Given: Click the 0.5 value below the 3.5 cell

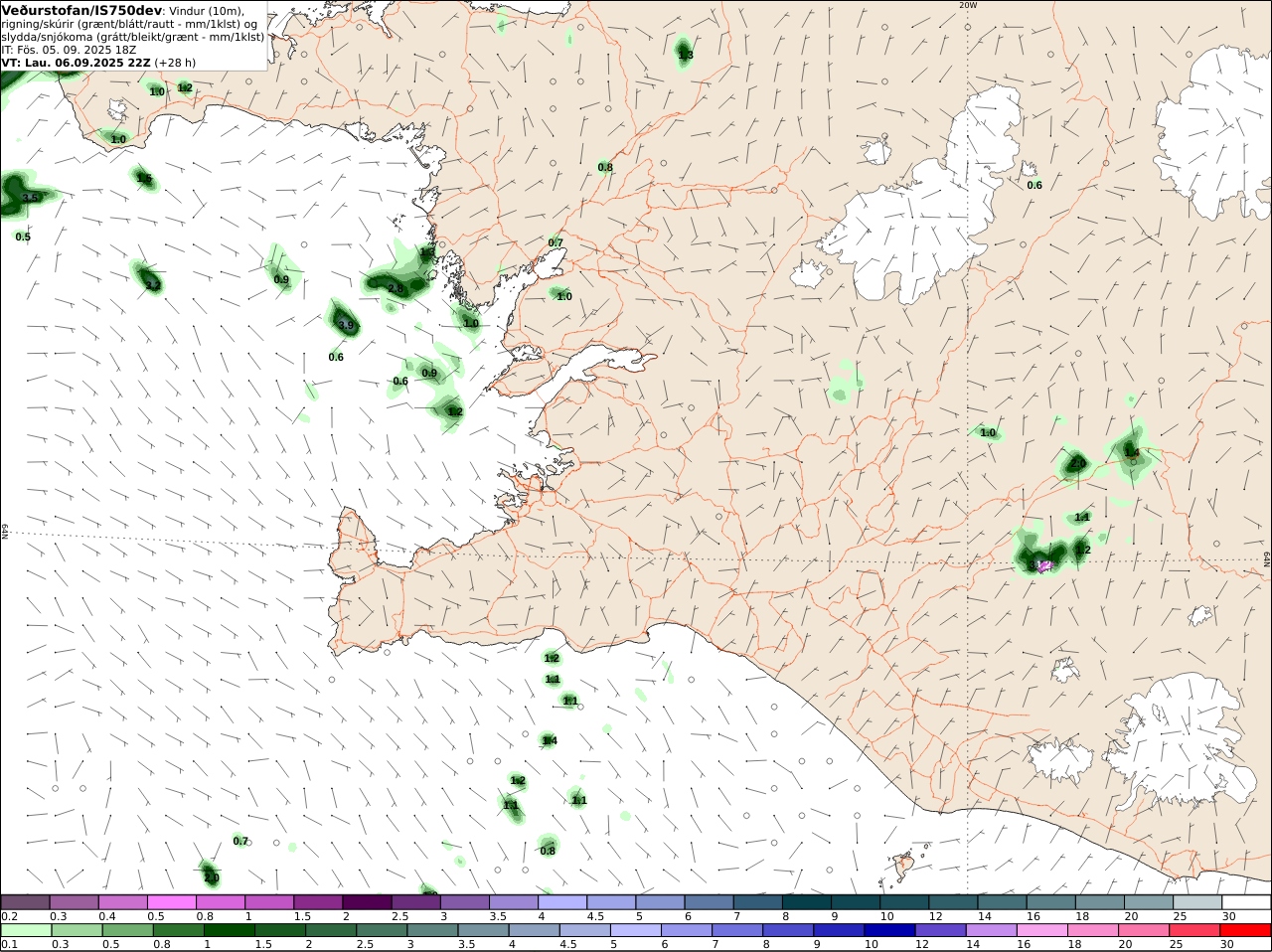Looking at the screenshot, I should pyautogui.click(x=23, y=237).
